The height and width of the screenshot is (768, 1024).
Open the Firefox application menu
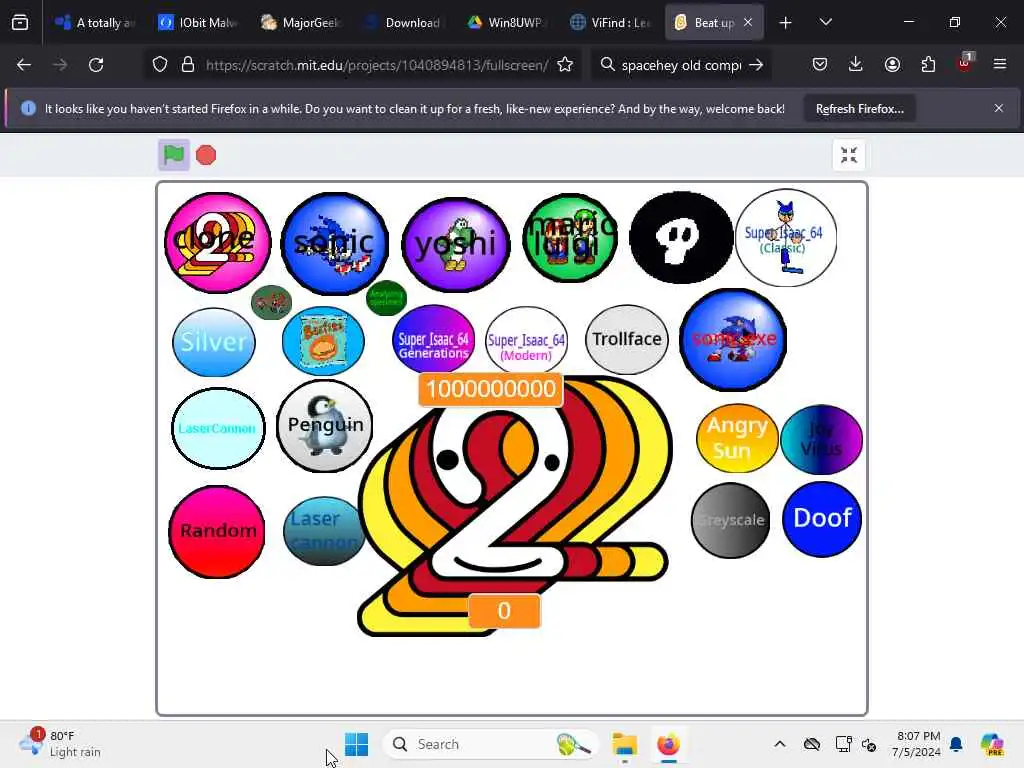(1000, 64)
